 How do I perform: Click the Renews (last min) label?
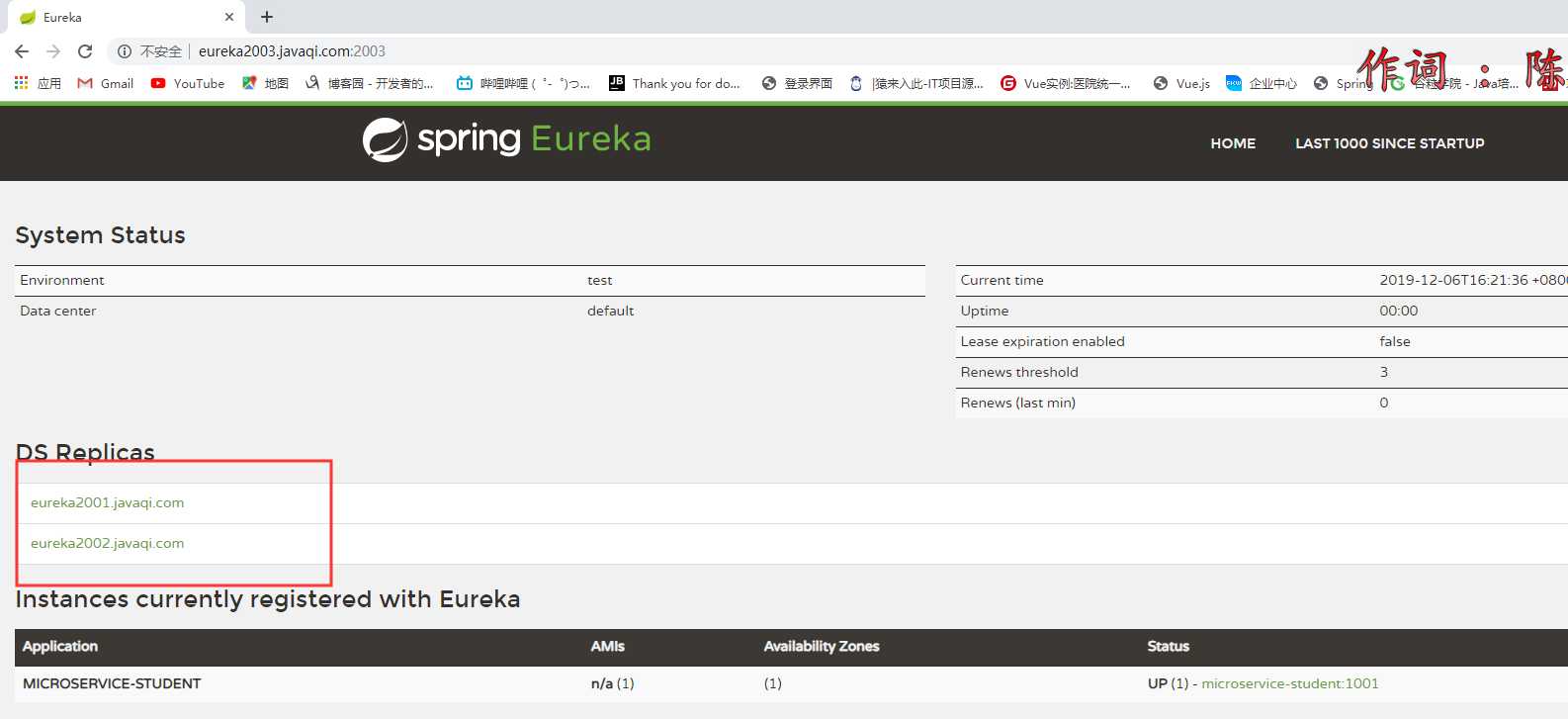(x=1018, y=403)
